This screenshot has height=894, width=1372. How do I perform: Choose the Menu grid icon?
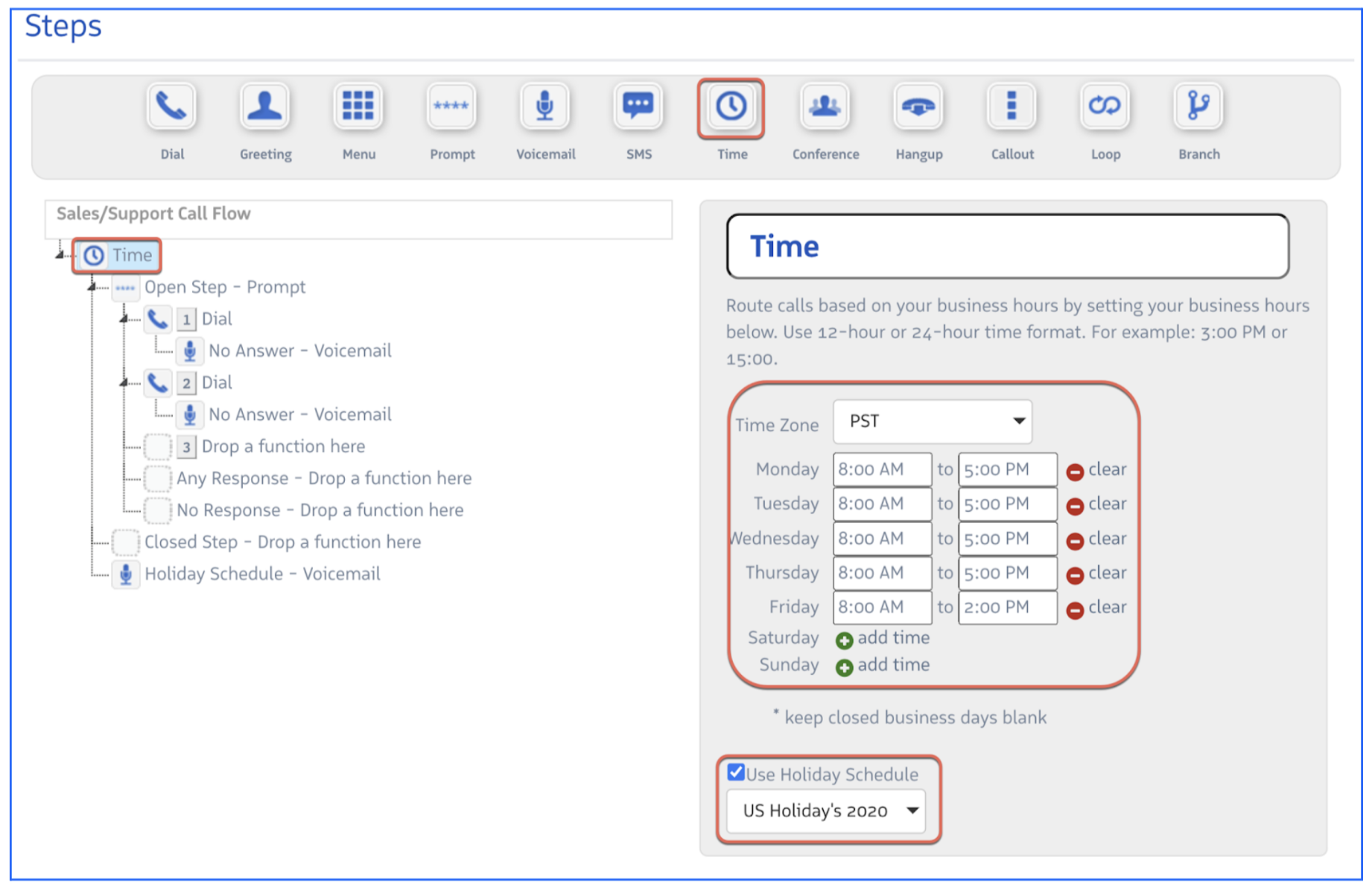point(358,107)
